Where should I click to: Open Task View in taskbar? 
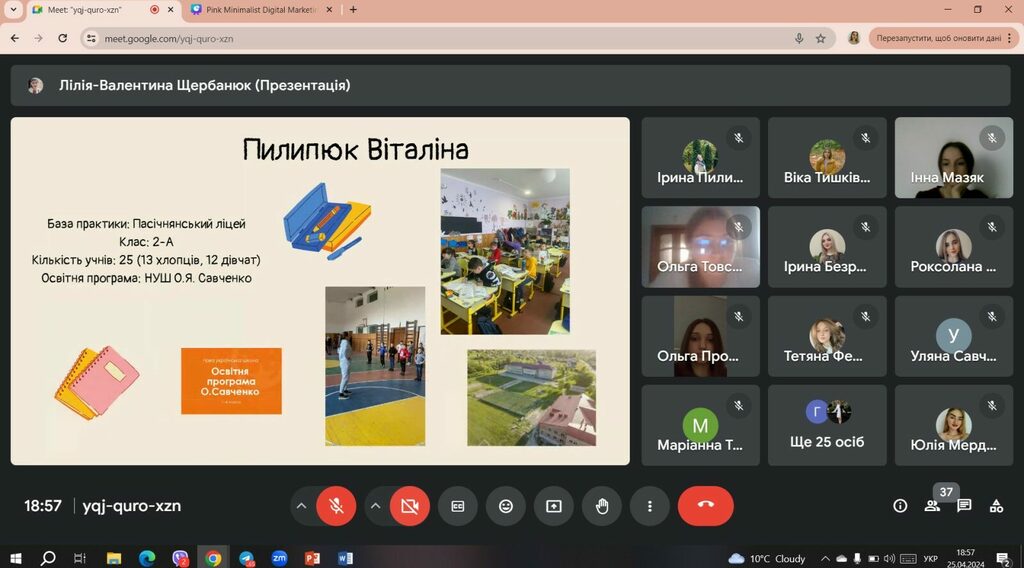(80, 558)
